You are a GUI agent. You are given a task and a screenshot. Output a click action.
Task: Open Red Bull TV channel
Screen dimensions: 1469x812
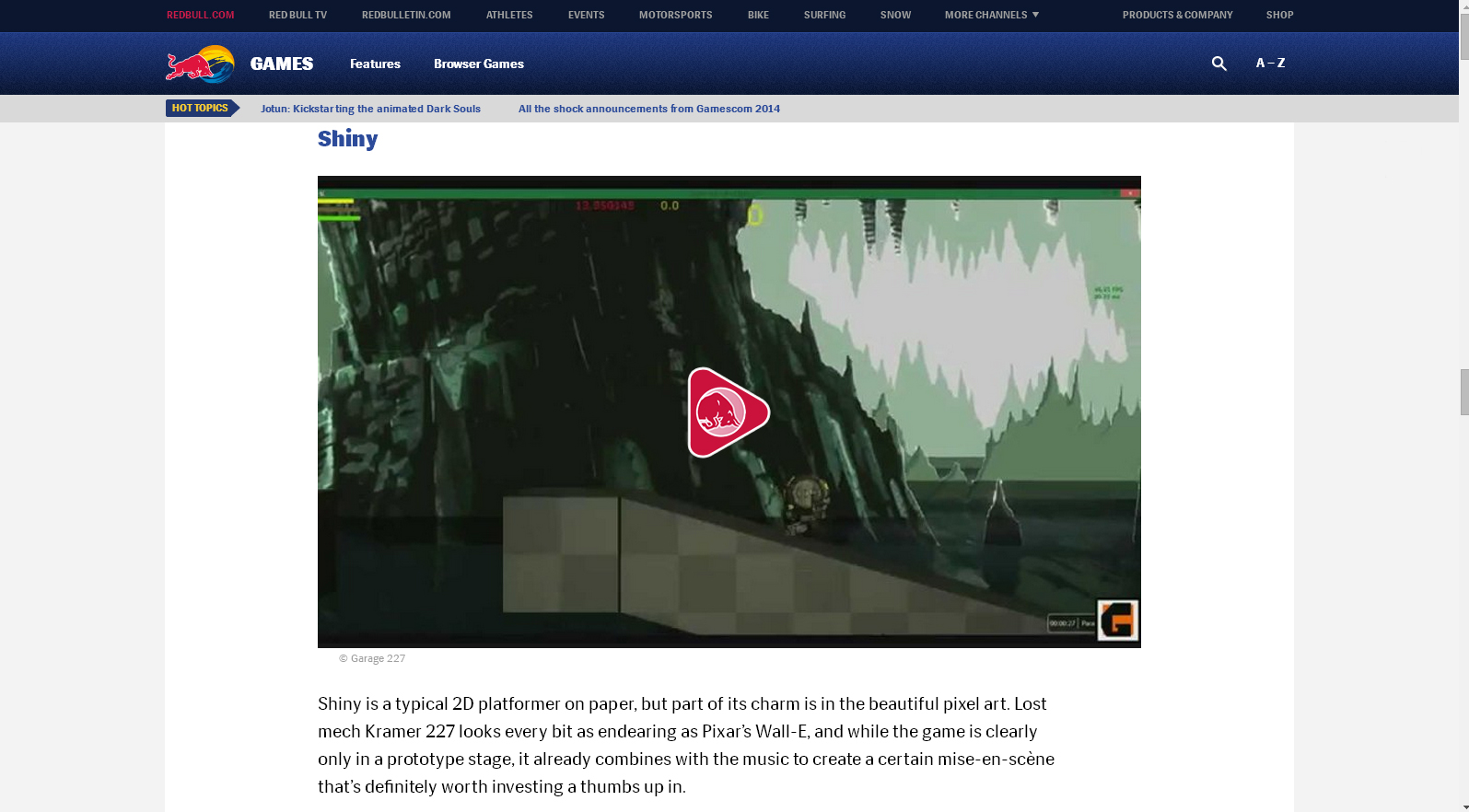coord(297,15)
